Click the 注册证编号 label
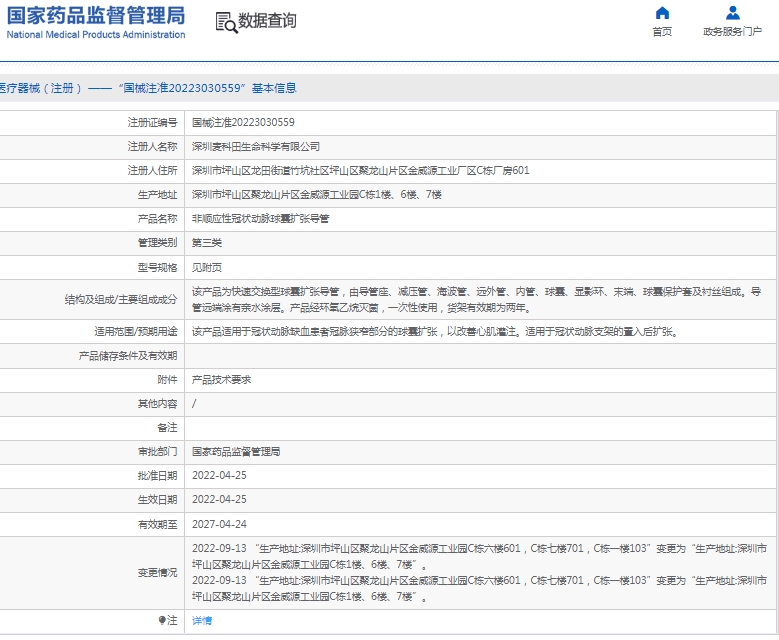Viewport: 779px width, 640px height. (x=153, y=122)
